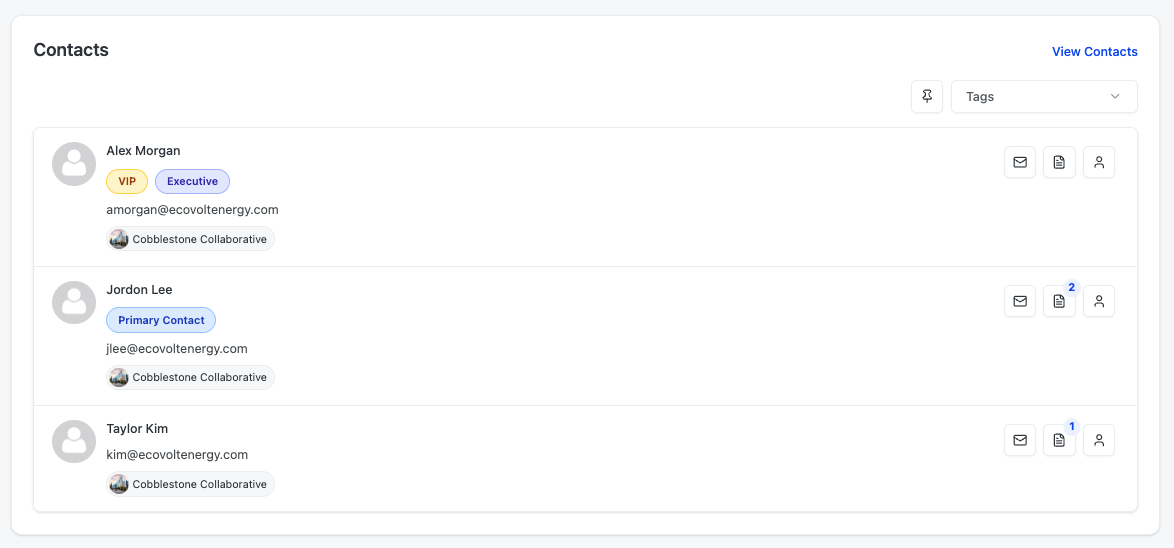Click the amorgan@ecovoltenergy.com email address
This screenshot has height=548, width=1174.
[192, 210]
